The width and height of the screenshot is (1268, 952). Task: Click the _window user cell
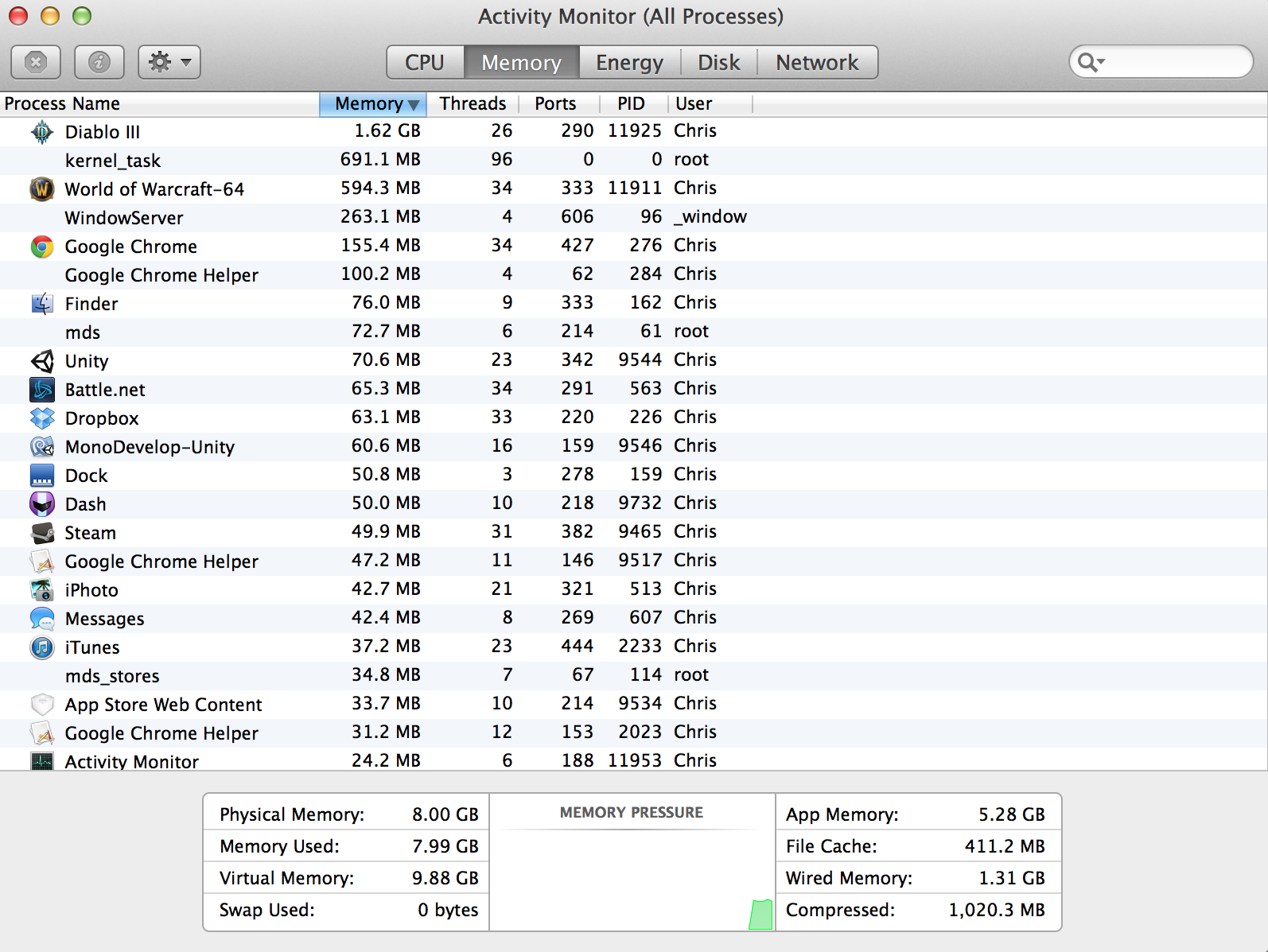tap(710, 216)
